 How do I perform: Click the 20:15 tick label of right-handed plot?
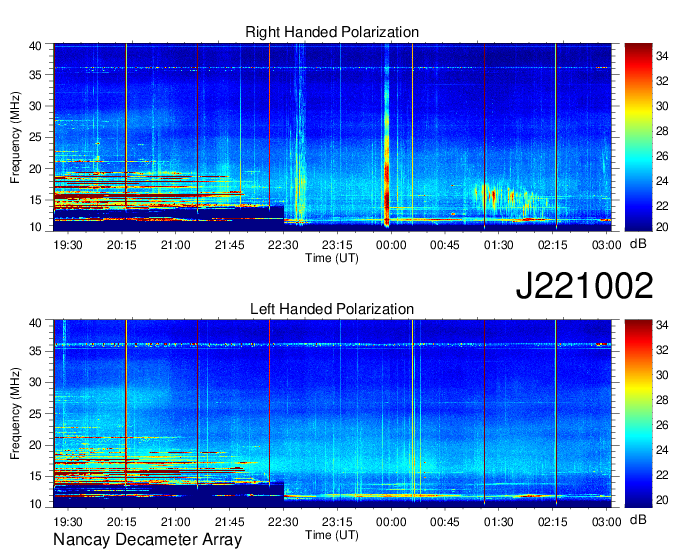click(x=121, y=245)
